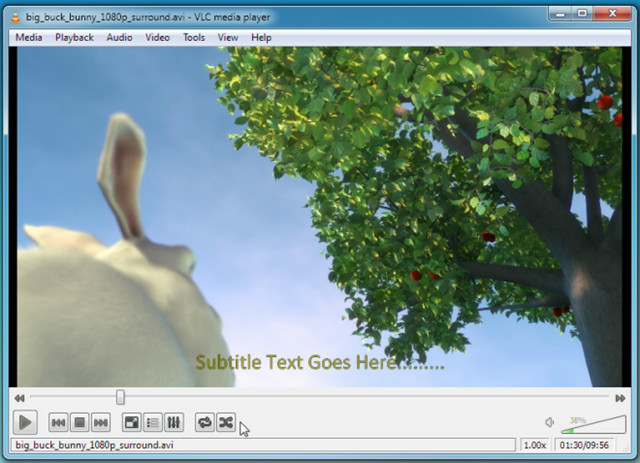Close the VLC media player window
This screenshot has height=463, width=640.
pyautogui.click(x=612, y=14)
